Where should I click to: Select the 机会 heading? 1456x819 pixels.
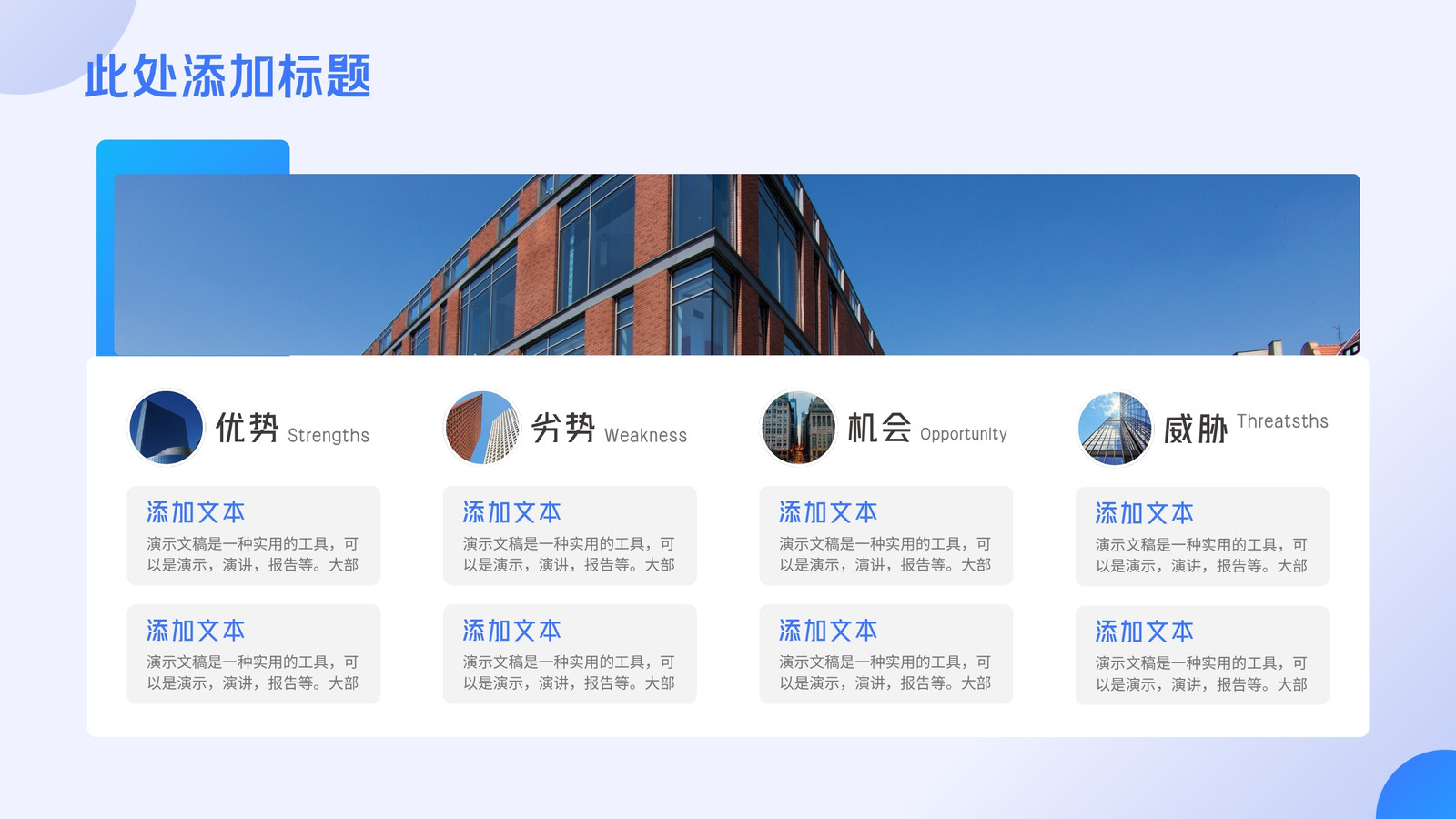coord(879,428)
